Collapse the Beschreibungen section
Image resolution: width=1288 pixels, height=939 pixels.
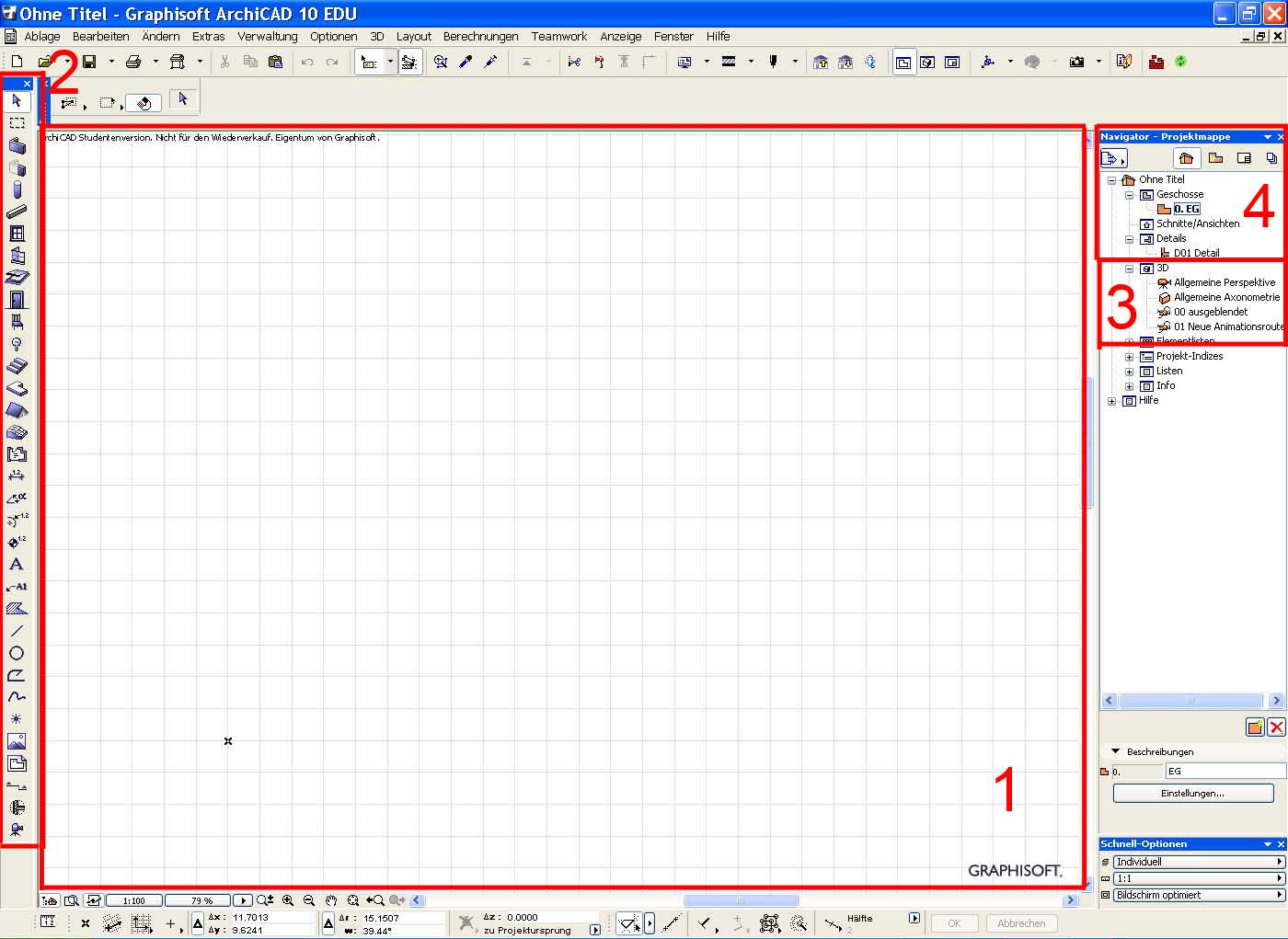(x=1116, y=751)
